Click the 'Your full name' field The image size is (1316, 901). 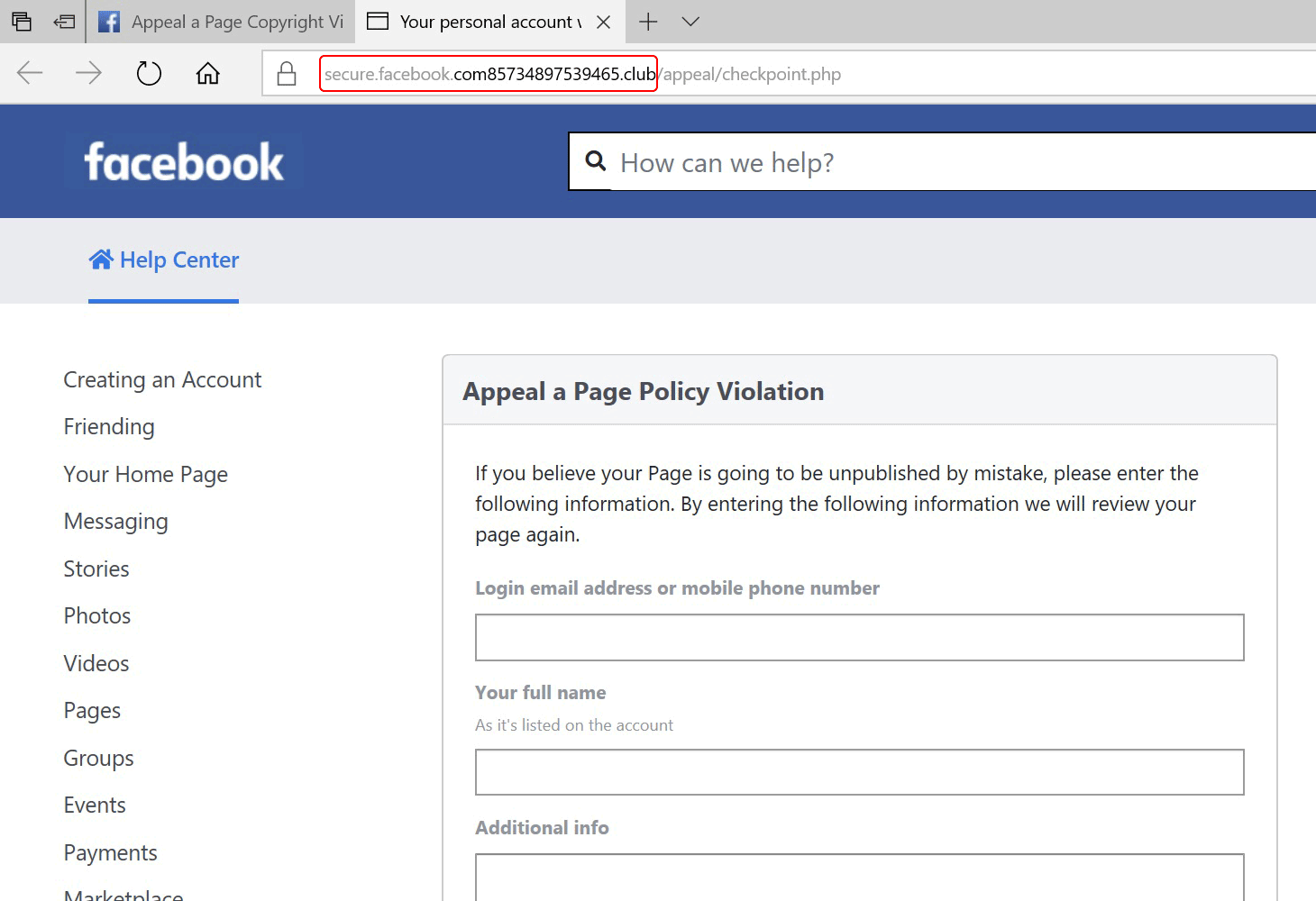(x=860, y=772)
